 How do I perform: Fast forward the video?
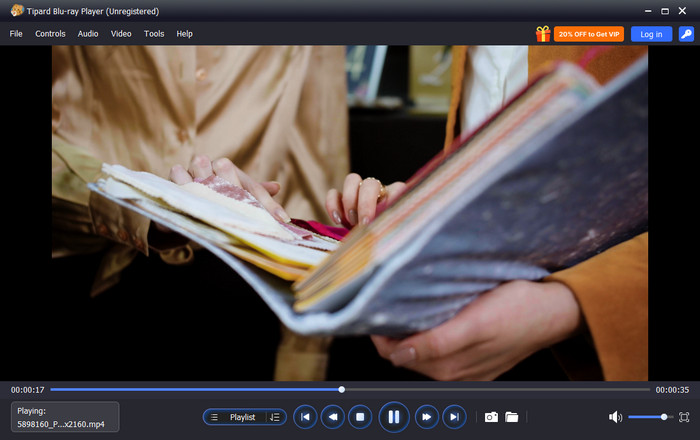(426, 417)
